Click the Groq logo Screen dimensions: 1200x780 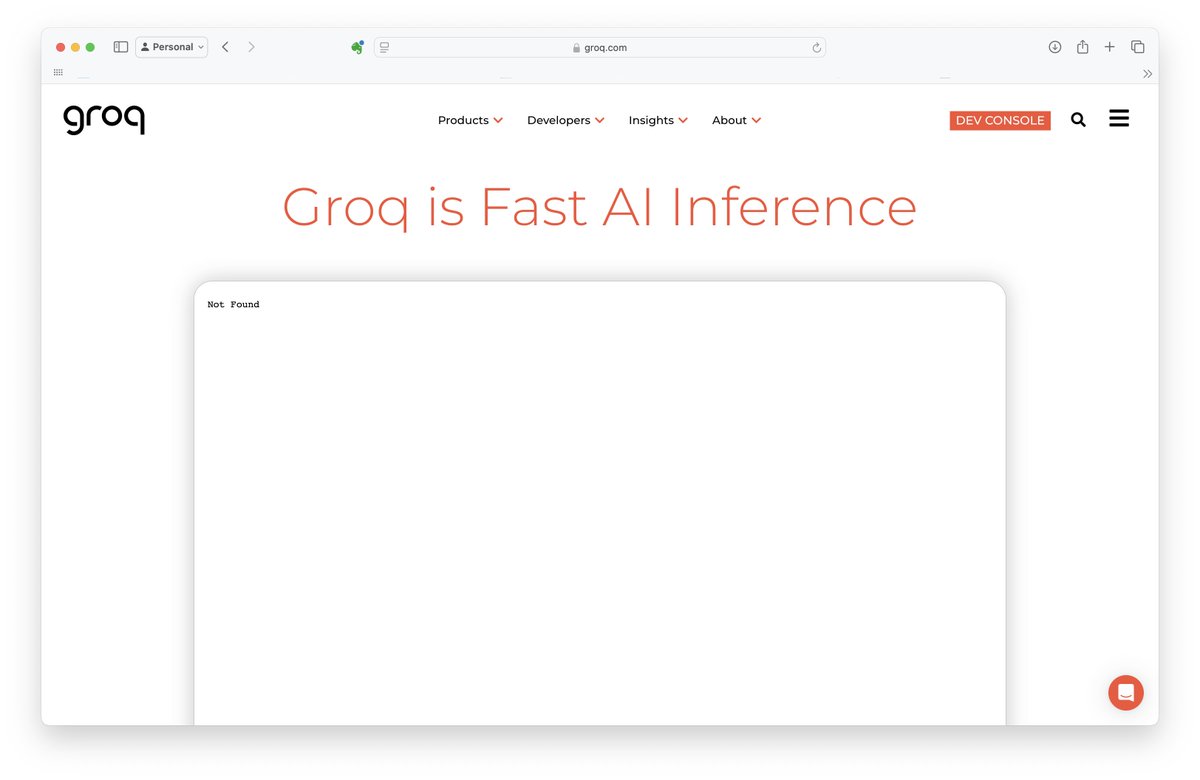pos(104,119)
